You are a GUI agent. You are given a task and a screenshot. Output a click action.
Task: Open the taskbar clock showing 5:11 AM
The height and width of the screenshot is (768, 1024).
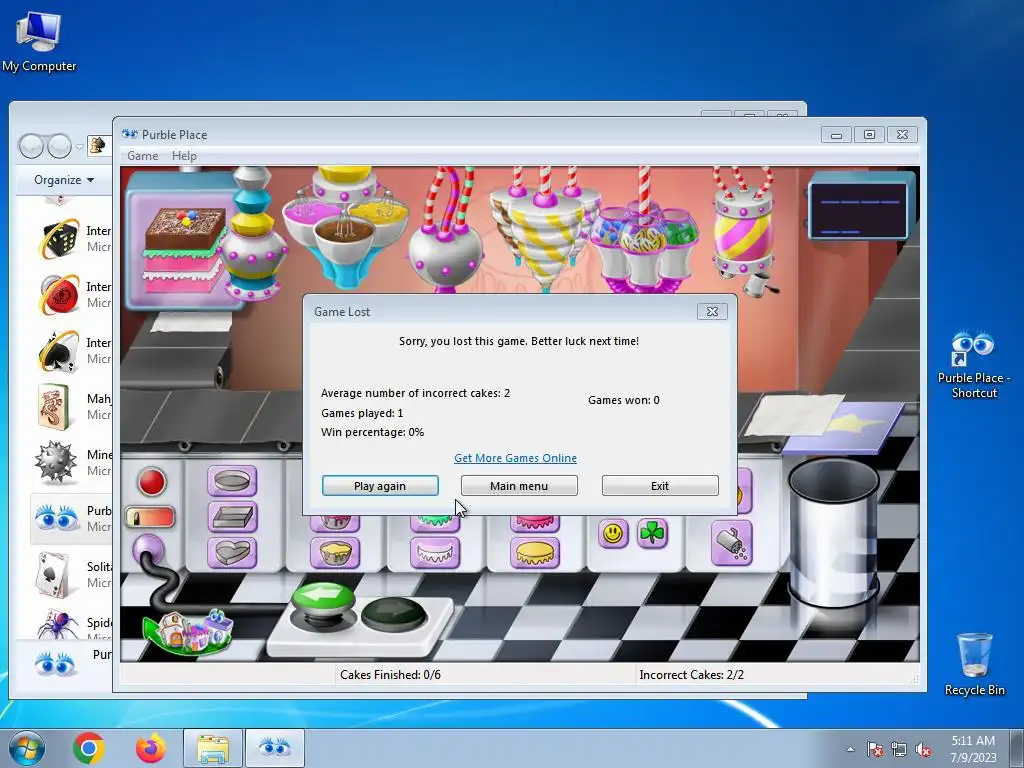[973, 749]
